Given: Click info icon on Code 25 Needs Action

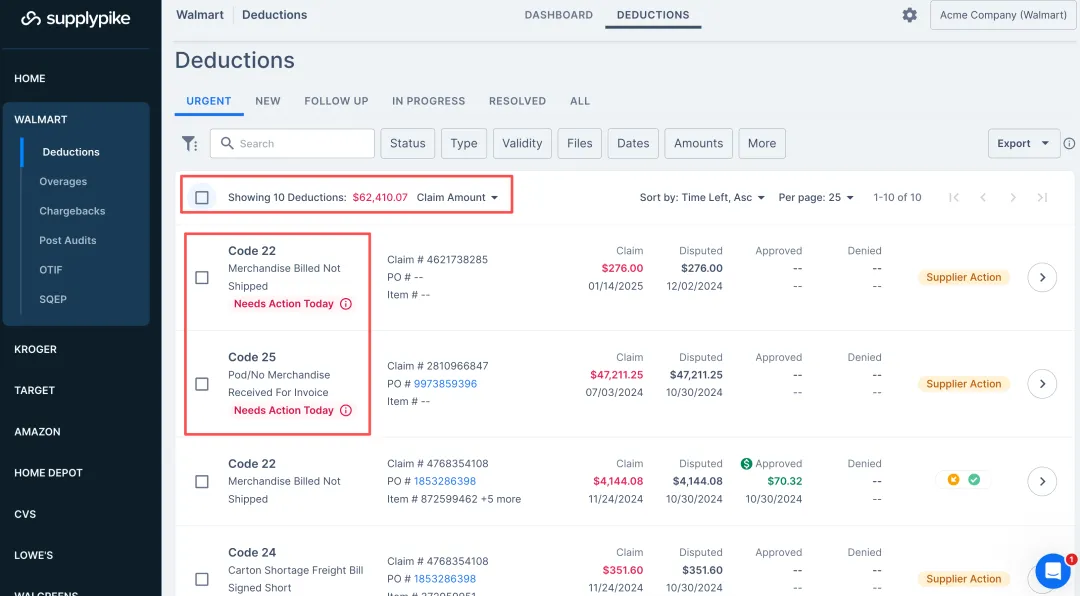Looking at the screenshot, I should coord(346,410).
